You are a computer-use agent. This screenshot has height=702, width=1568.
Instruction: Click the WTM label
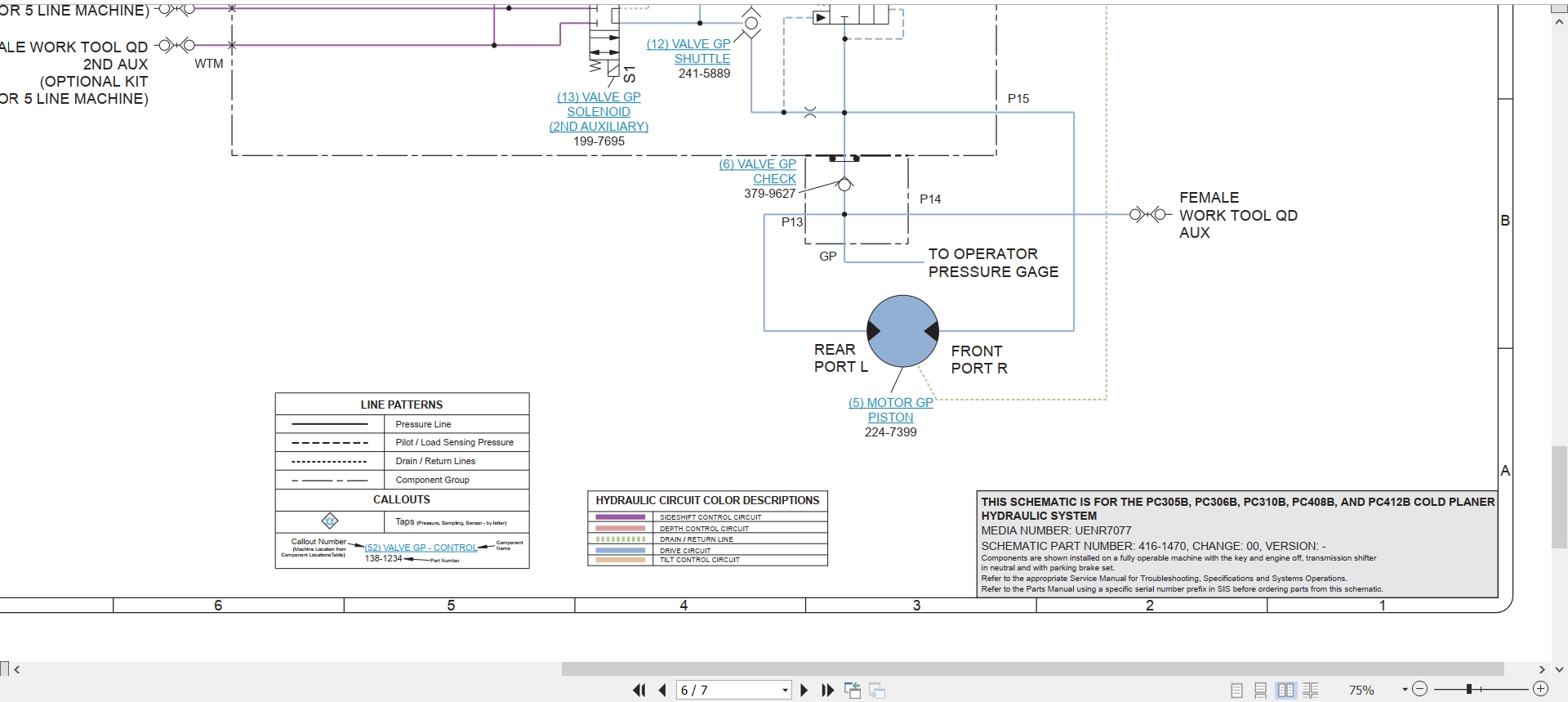pyautogui.click(x=208, y=64)
